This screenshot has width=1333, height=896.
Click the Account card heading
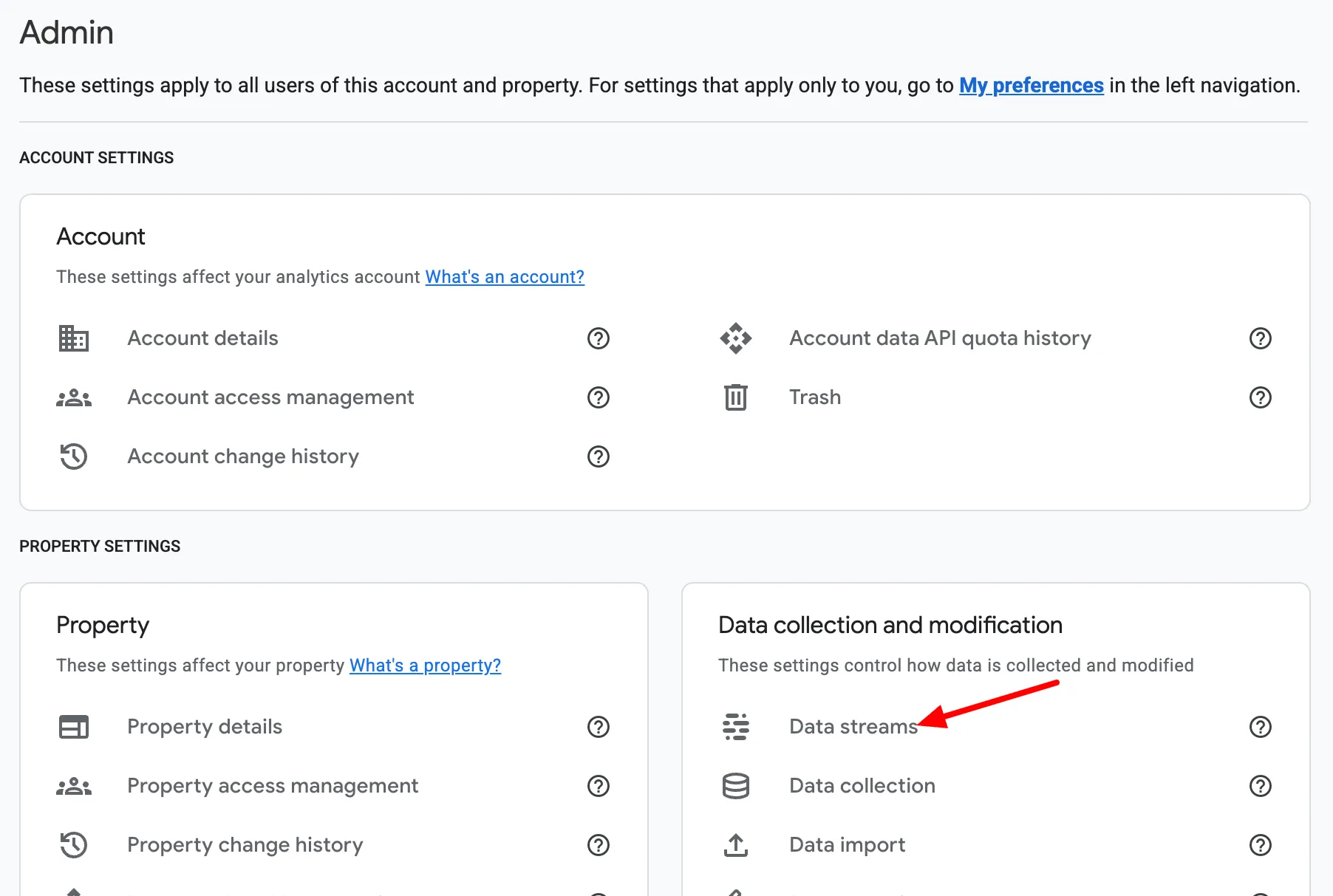pyautogui.click(x=101, y=237)
